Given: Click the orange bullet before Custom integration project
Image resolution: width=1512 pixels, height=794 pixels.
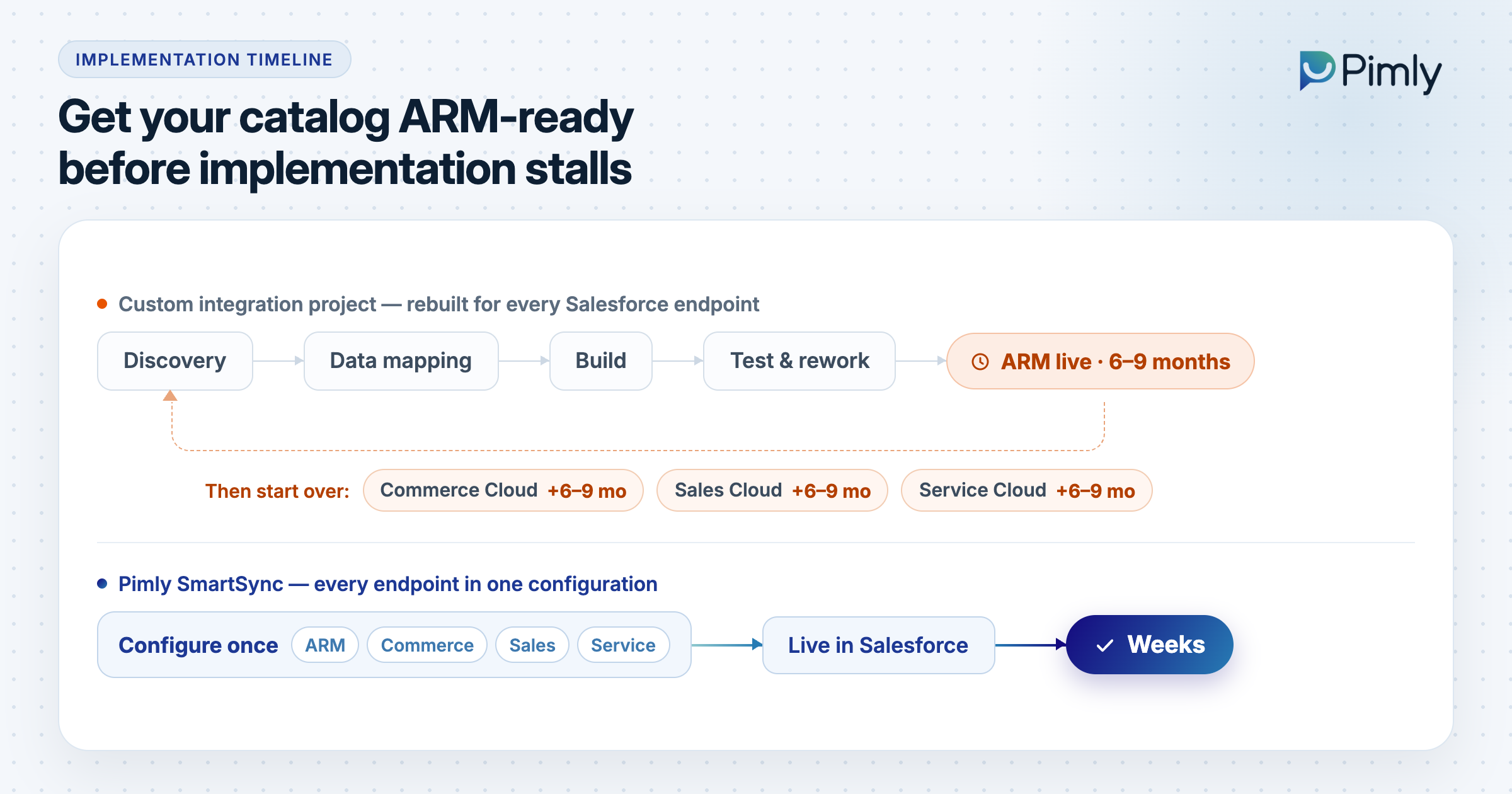Looking at the screenshot, I should tap(102, 304).
